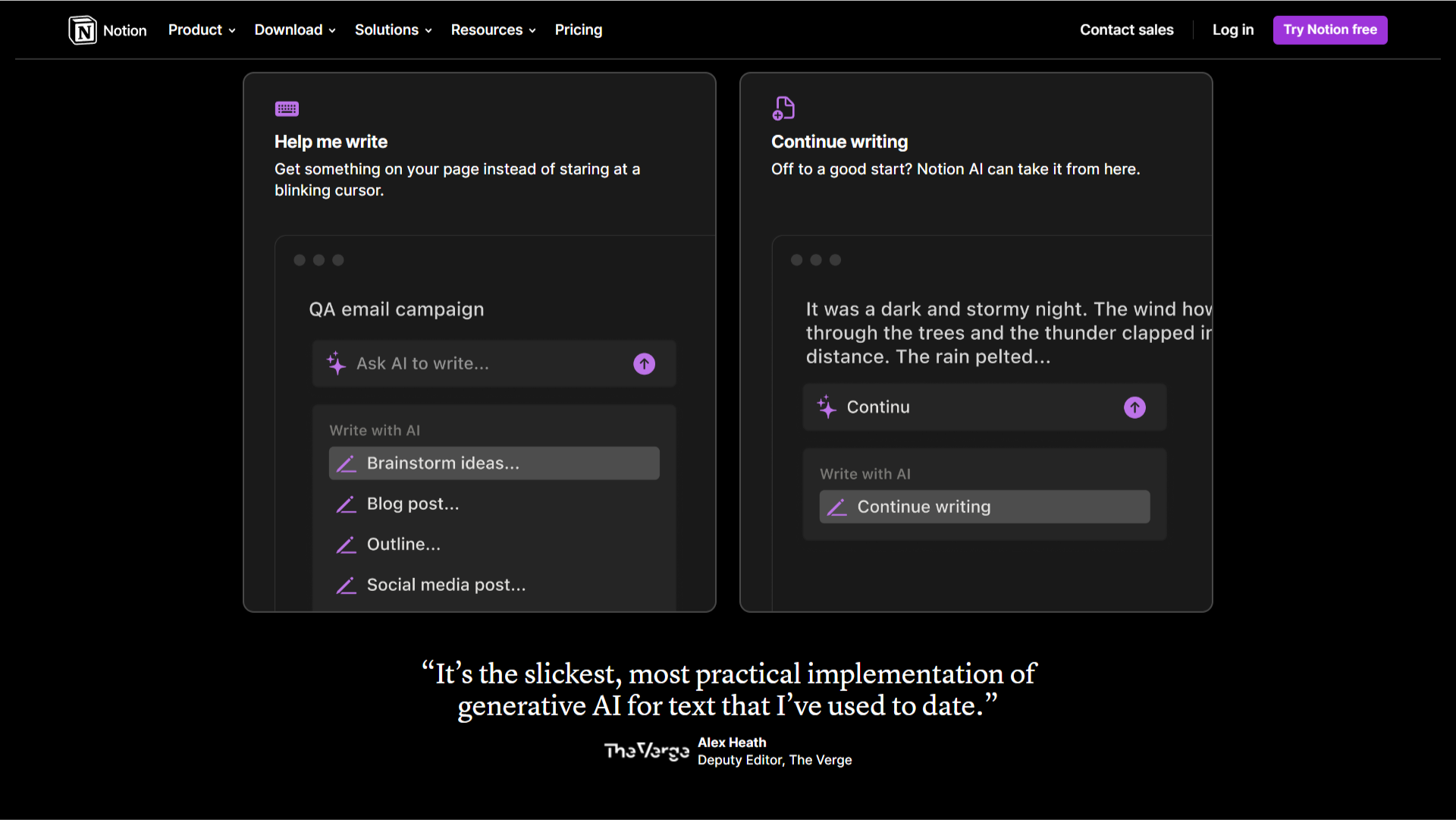1456x820 pixels.
Task: Click the pencil icon beside Outline
Action: click(347, 545)
